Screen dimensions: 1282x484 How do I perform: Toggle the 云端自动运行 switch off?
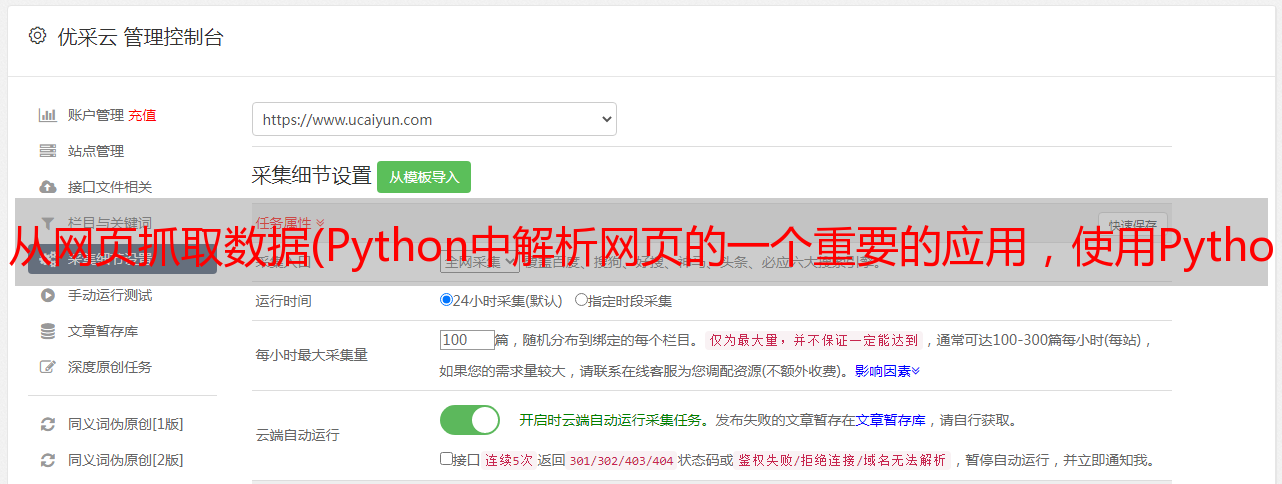point(470,420)
